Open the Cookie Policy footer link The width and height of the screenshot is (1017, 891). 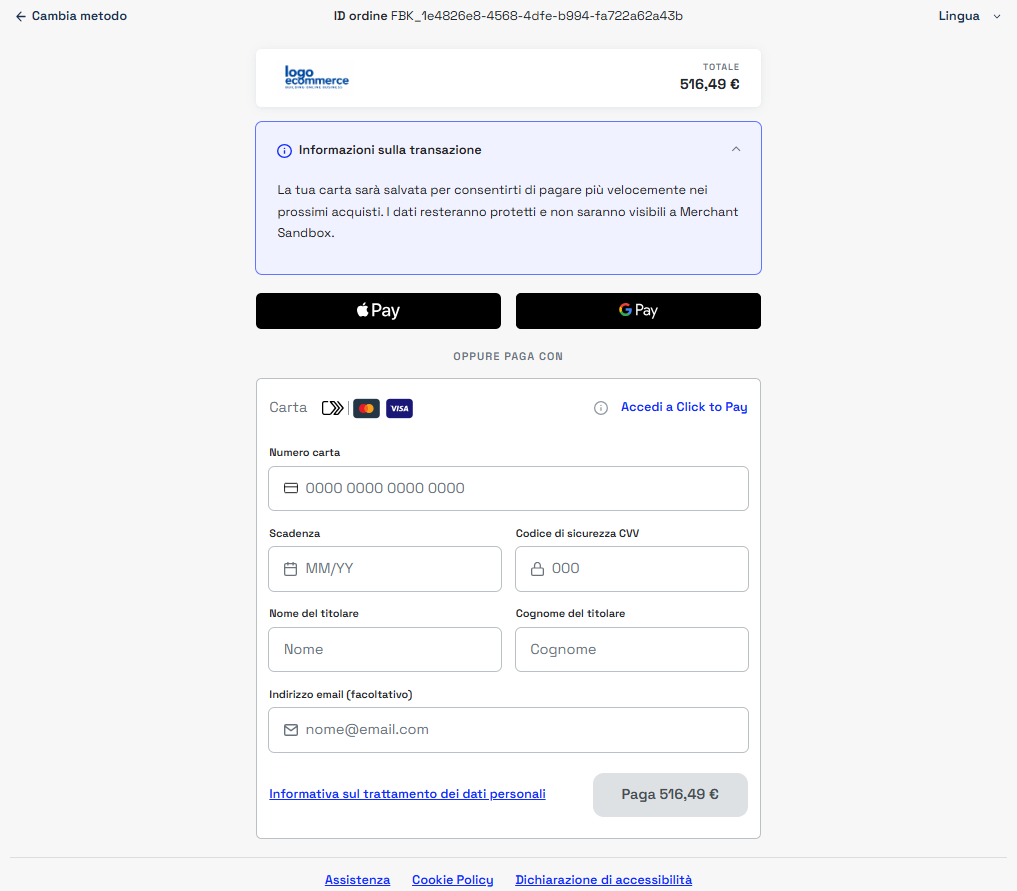click(x=453, y=880)
